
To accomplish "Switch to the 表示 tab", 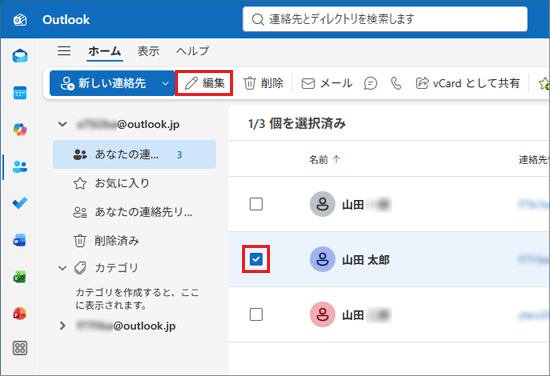I will (148, 51).
